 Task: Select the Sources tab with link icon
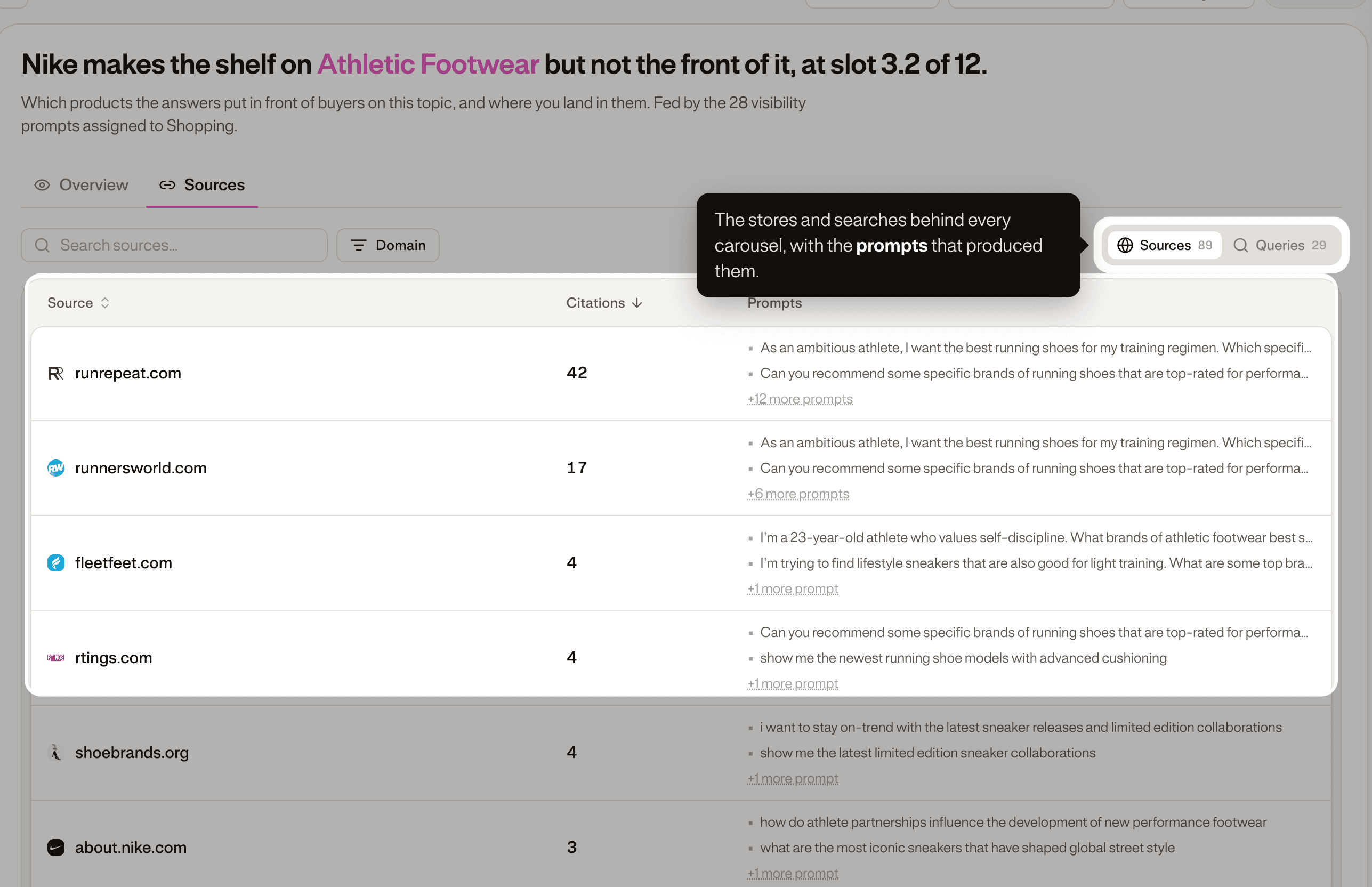(x=202, y=185)
